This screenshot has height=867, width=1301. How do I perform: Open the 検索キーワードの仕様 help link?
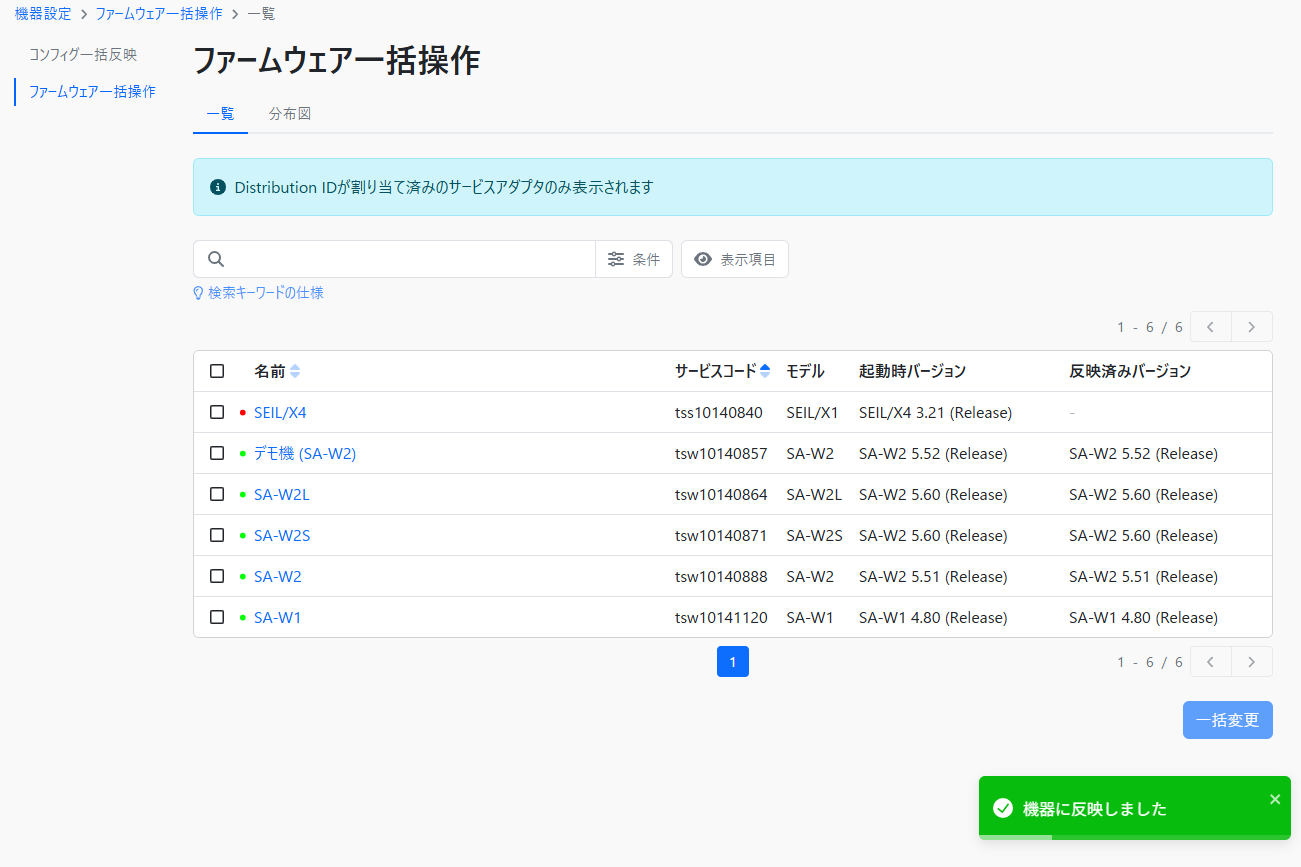266,293
